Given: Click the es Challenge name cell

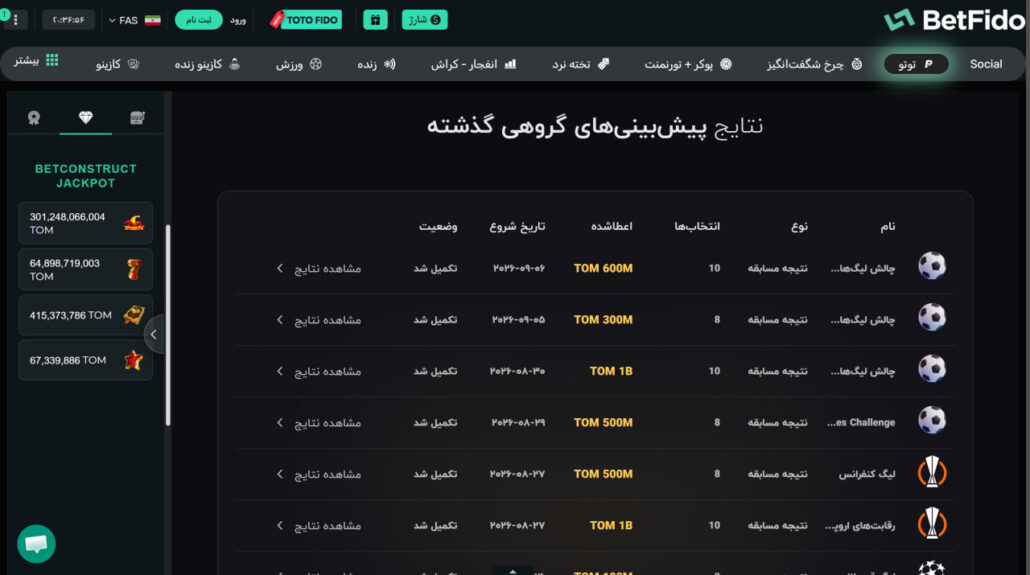Looking at the screenshot, I should pyautogui.click(x=861, y=423).
